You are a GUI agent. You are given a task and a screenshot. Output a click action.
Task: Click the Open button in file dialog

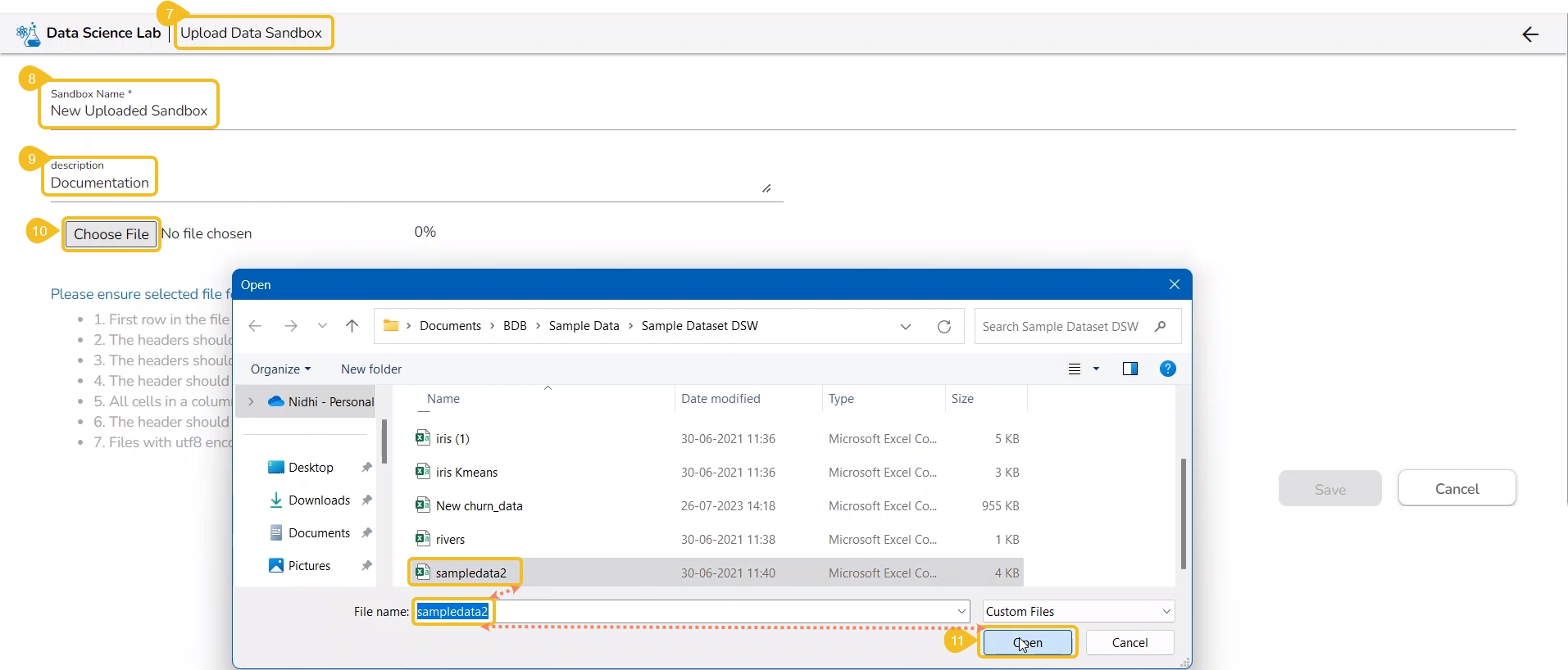tap(1028, 643)
